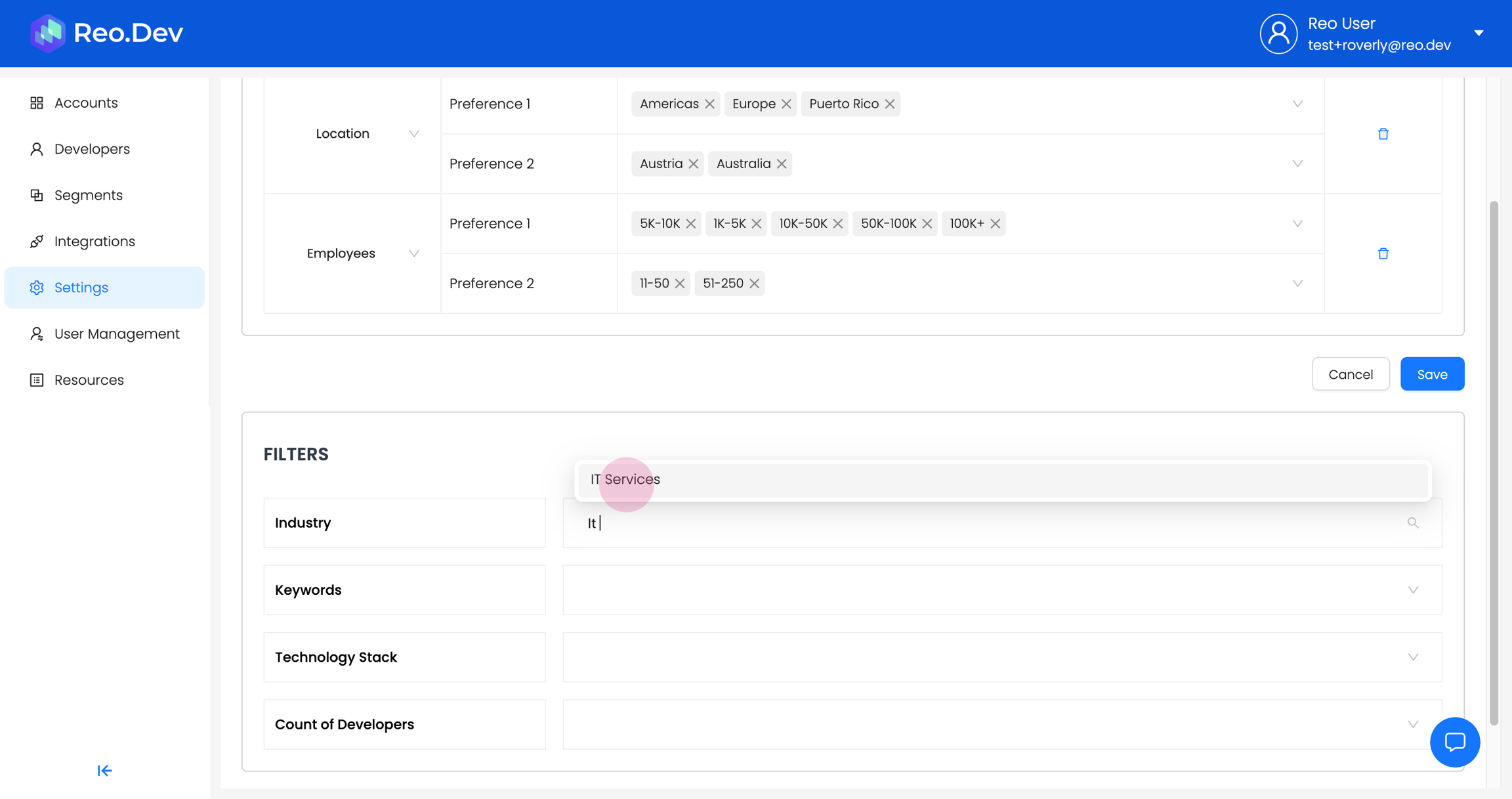
Task: Expand Count of Developers dropdown
Action: 1412,724
